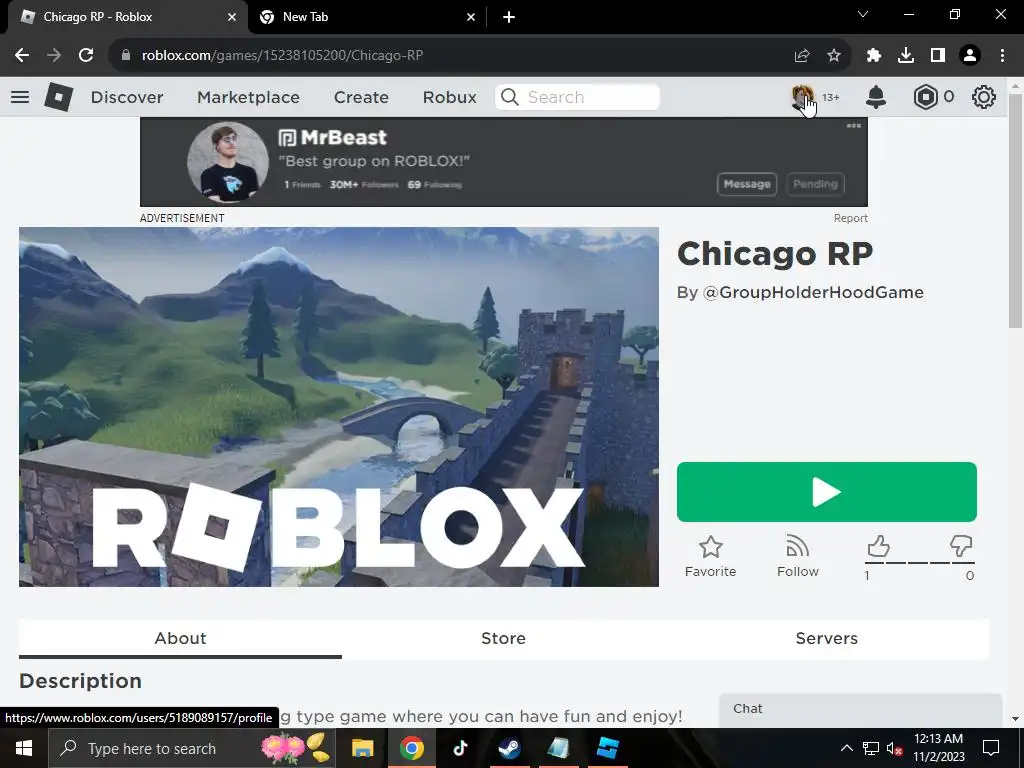Click the Roblox Search field

(577, 97)
